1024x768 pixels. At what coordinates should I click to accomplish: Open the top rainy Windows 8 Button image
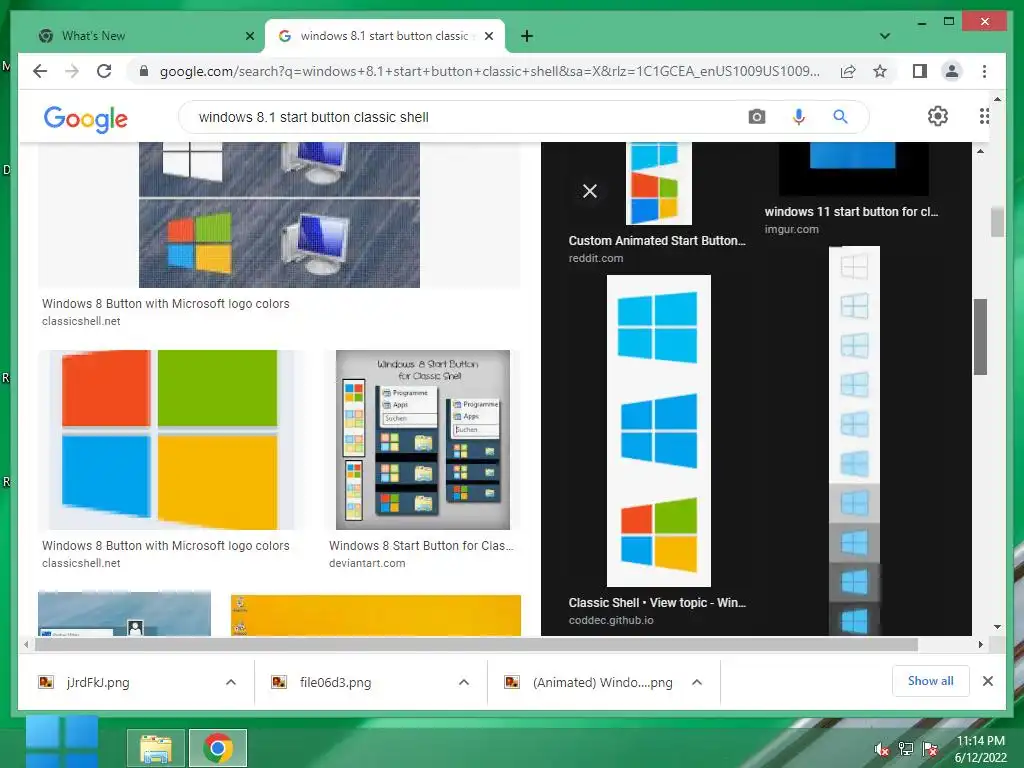click(x=280, y=215)
